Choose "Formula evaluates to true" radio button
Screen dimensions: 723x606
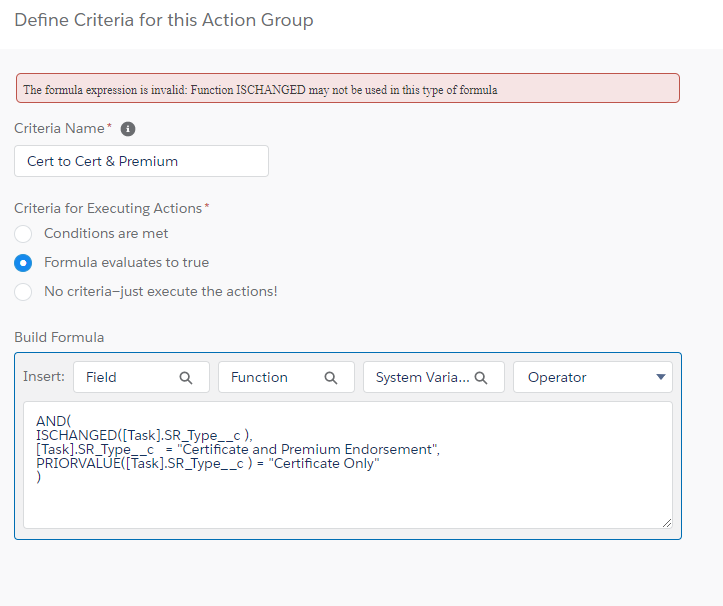pos(23,263)
